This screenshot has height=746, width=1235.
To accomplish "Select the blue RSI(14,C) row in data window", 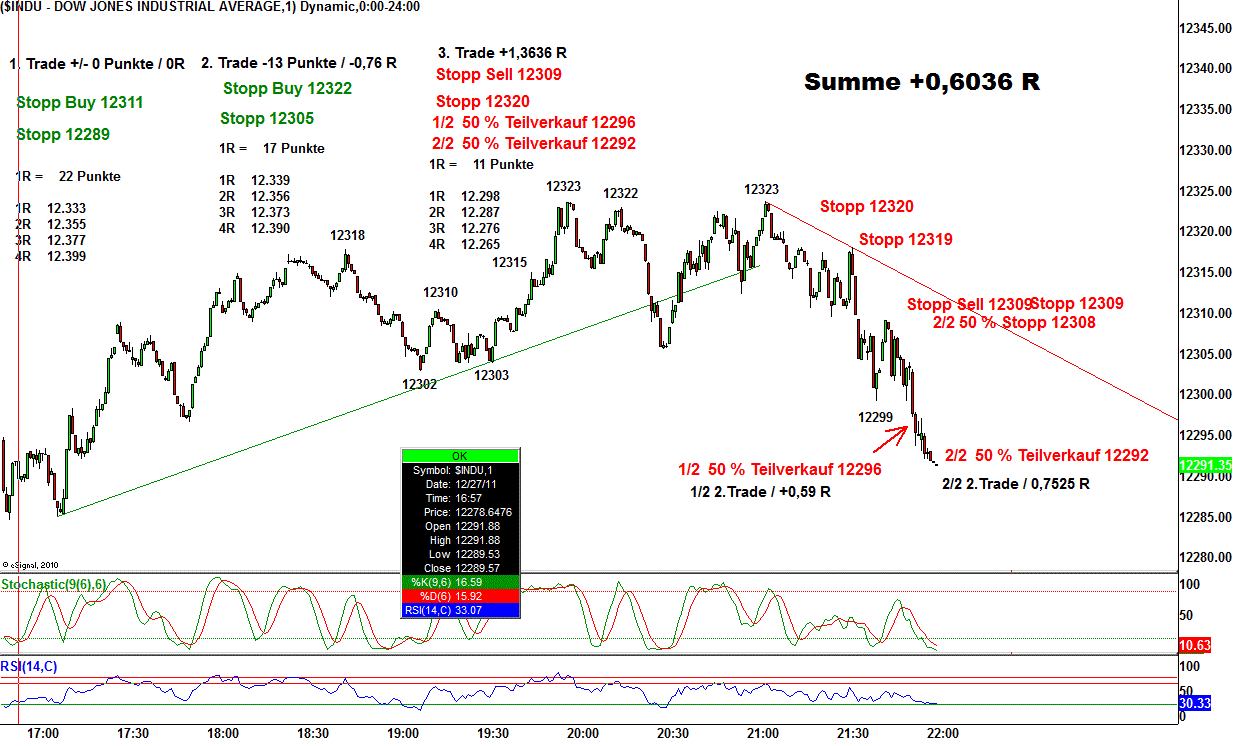I will point(460,608).
